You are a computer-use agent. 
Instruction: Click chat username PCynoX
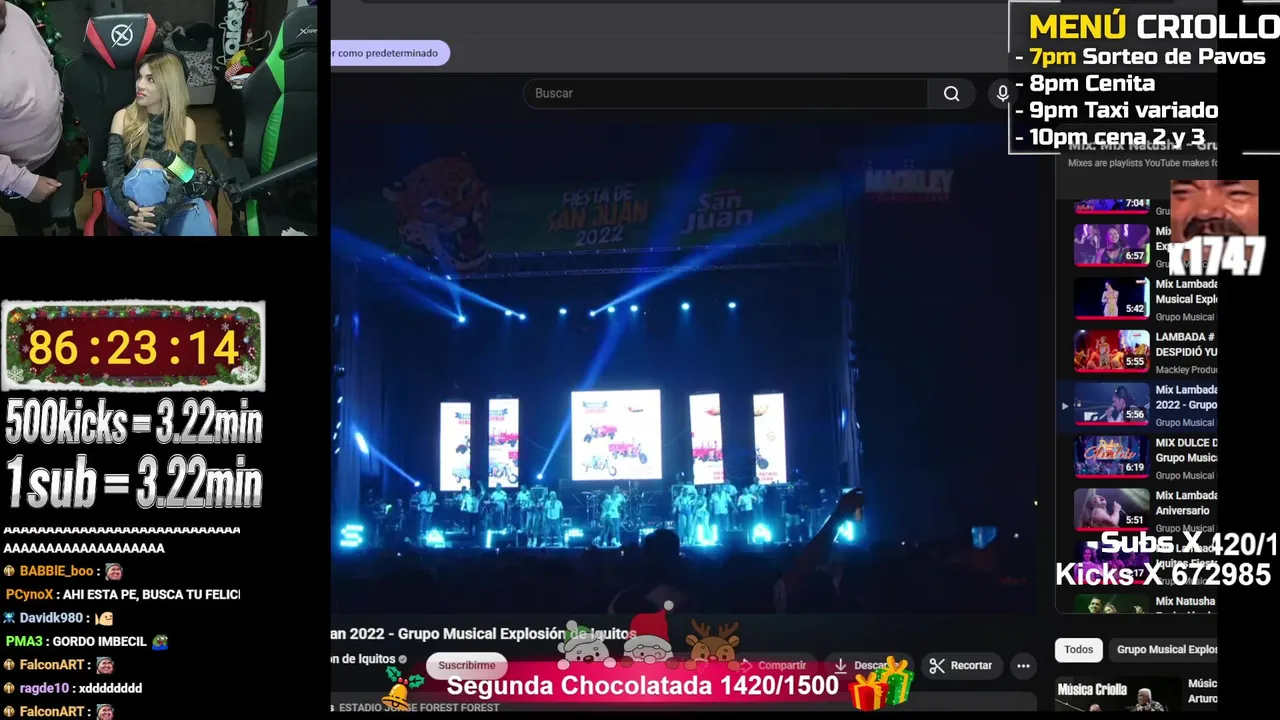click(x=30, y=594)
